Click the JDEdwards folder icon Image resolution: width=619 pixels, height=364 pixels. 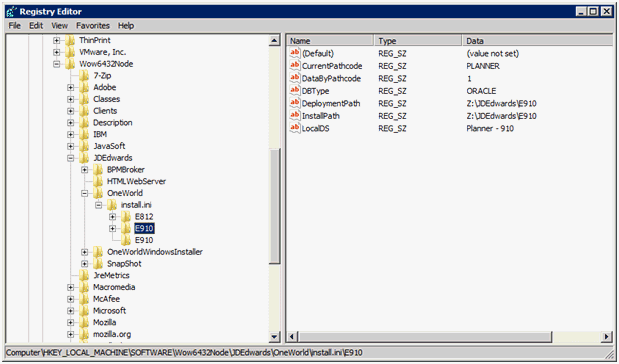pyautogui.click(x=84, y=158)
